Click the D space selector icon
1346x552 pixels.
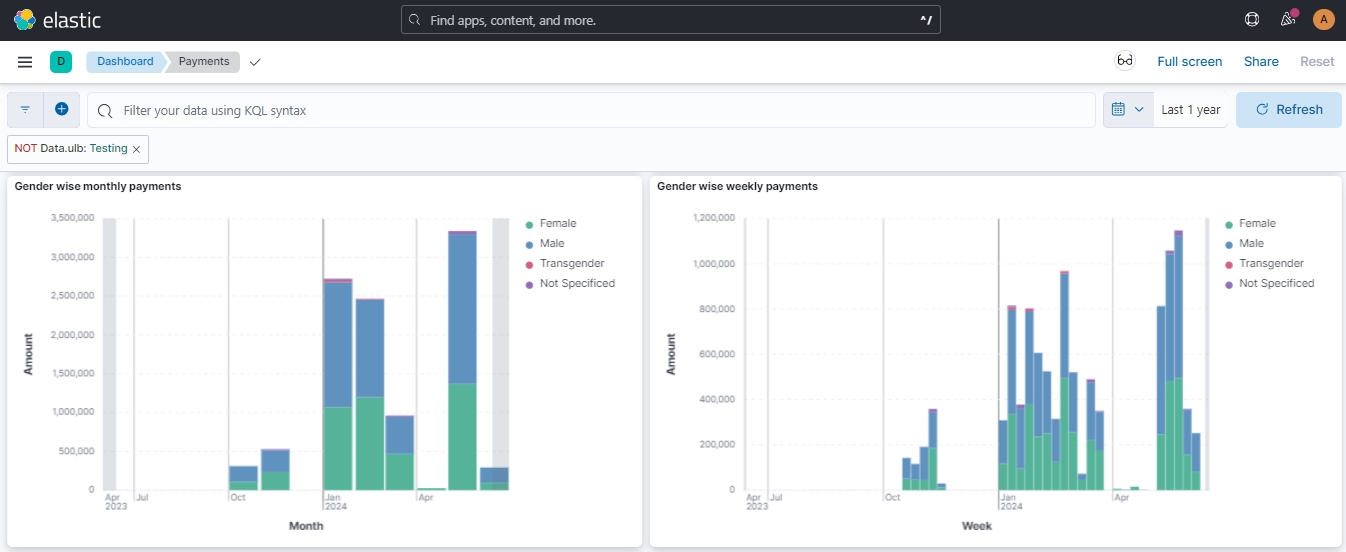(x=61, y=62)
